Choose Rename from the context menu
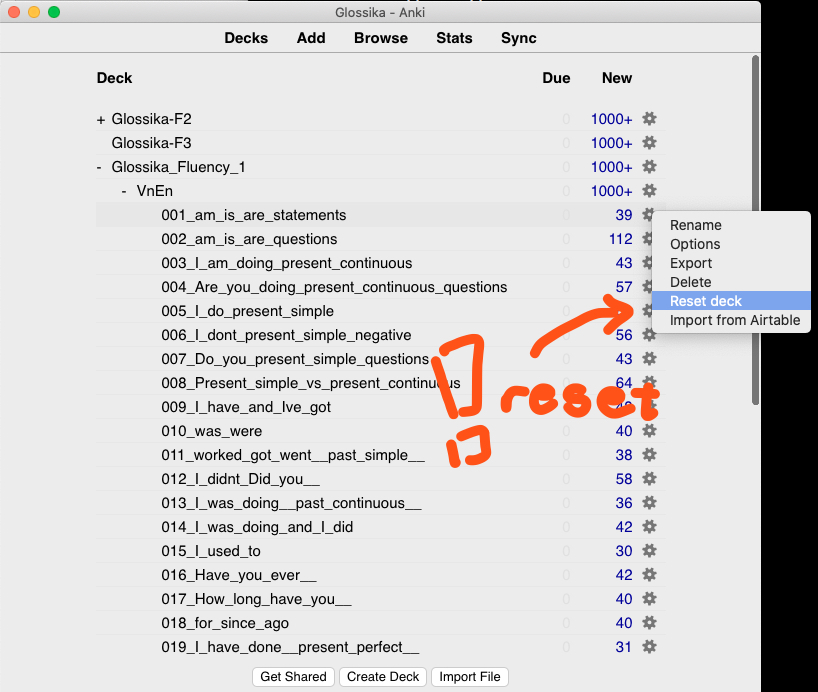 click(x=731, y=225)
